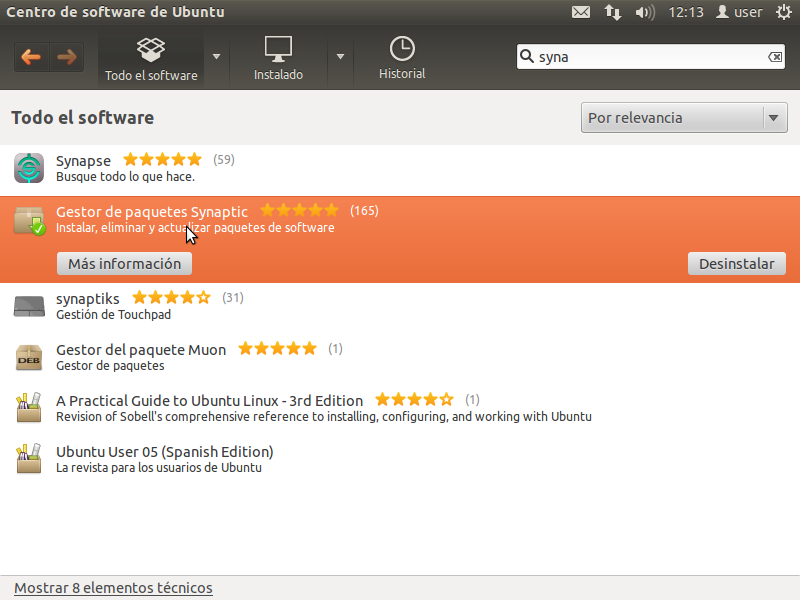Select Gestor del paquete Muon title
The height and width of the screenshot is (600, 800).
[x=141, y=349]
